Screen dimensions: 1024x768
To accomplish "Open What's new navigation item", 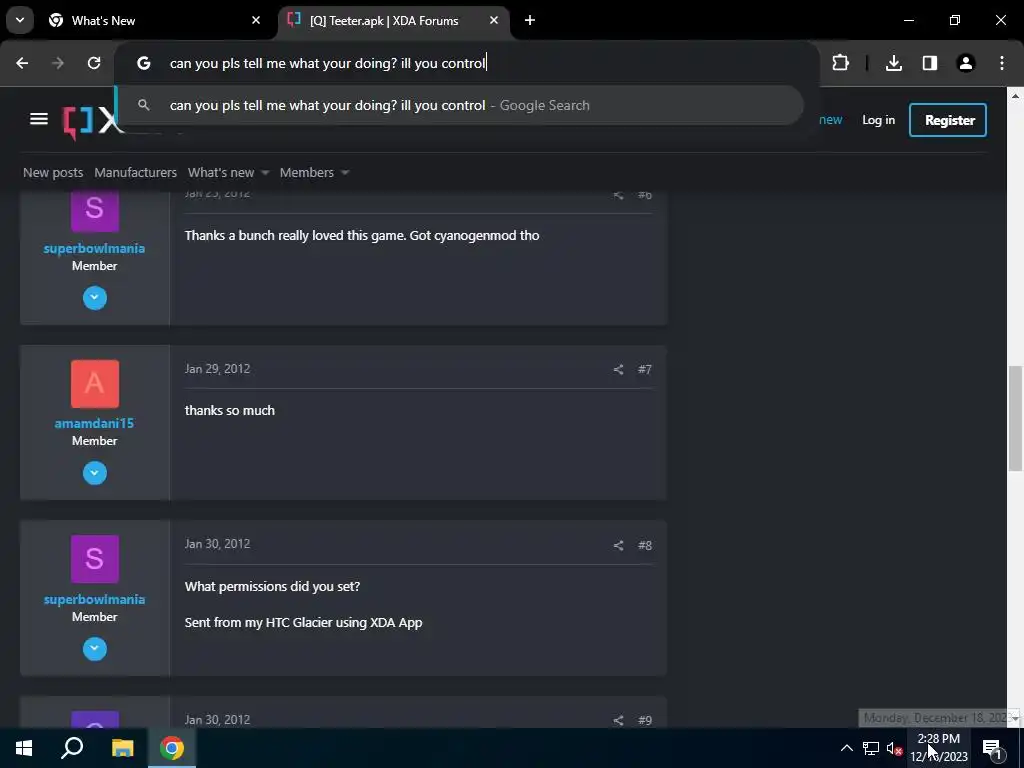I will coord(221,172).
